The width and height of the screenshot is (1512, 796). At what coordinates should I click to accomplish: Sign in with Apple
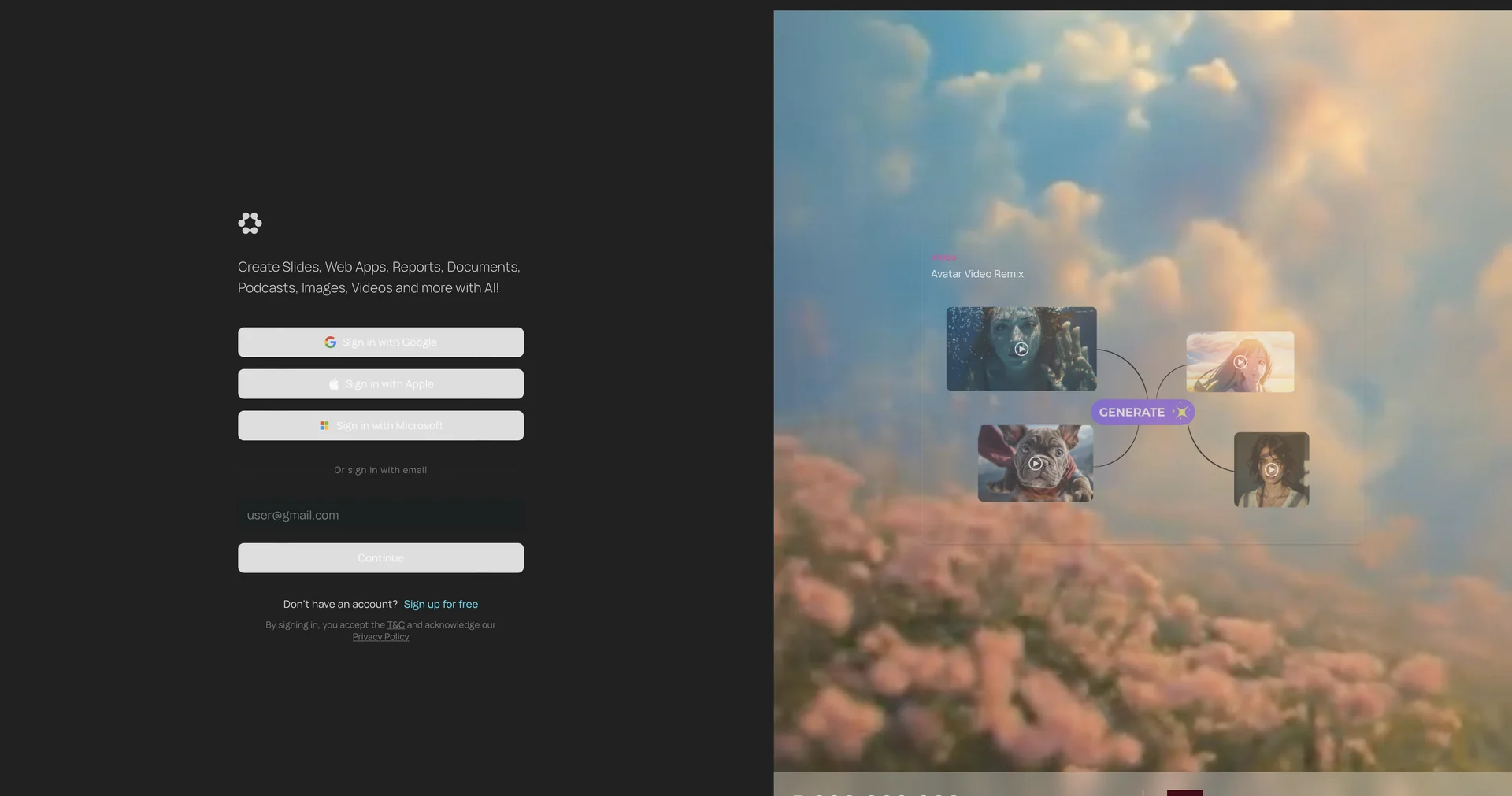pyautogui.click(x=380, y=384)
